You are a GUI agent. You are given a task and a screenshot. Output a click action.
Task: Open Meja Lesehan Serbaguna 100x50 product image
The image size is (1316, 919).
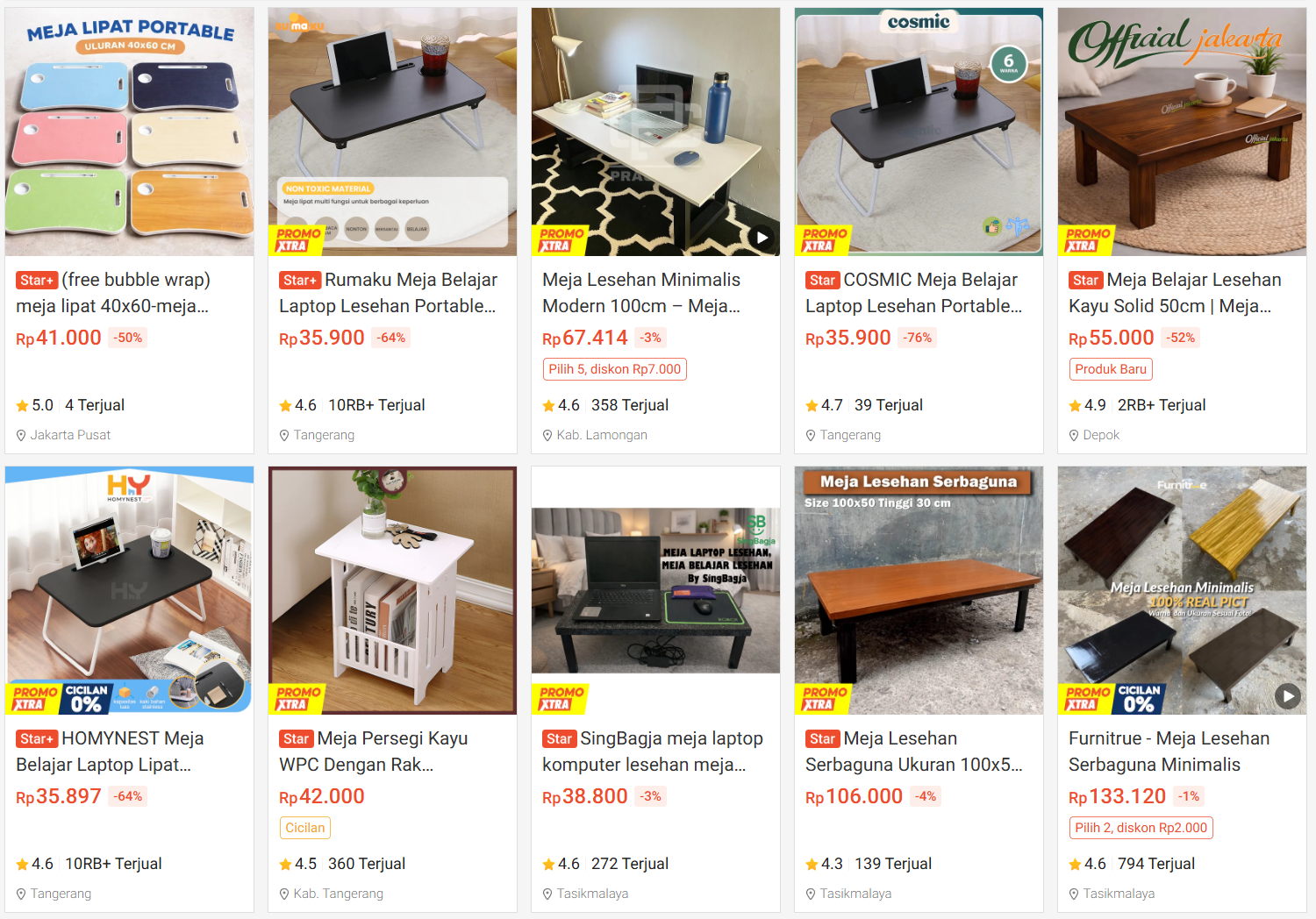[x=919, y=590]
